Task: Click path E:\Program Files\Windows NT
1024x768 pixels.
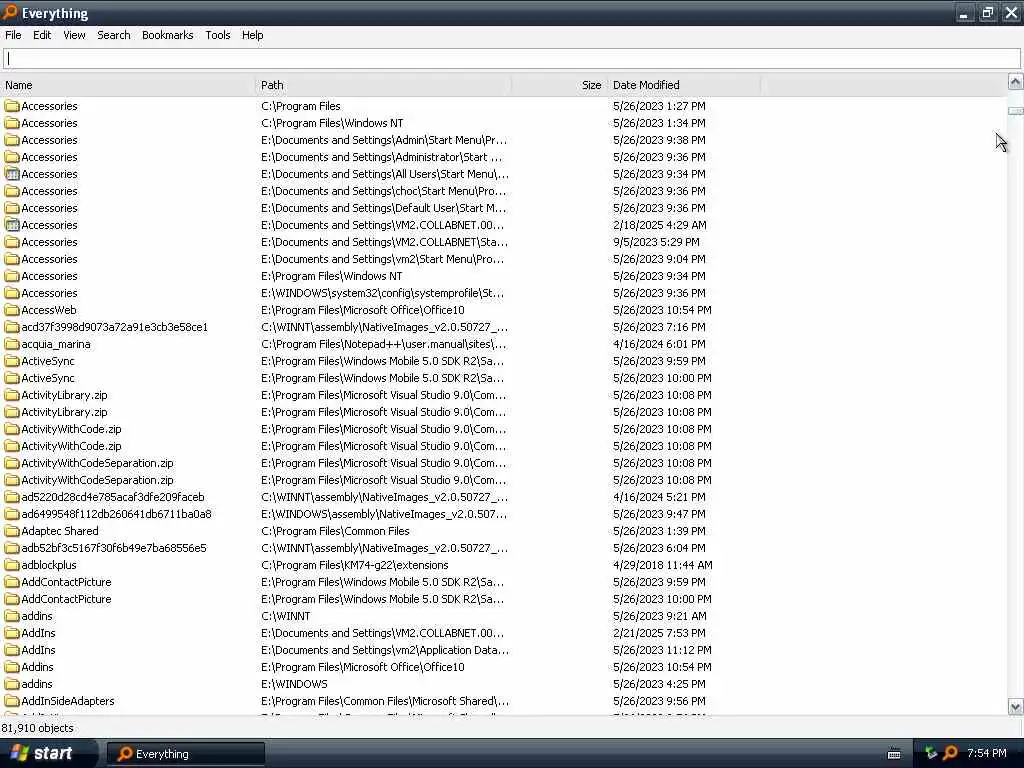Action: click(x=332, y=276)
